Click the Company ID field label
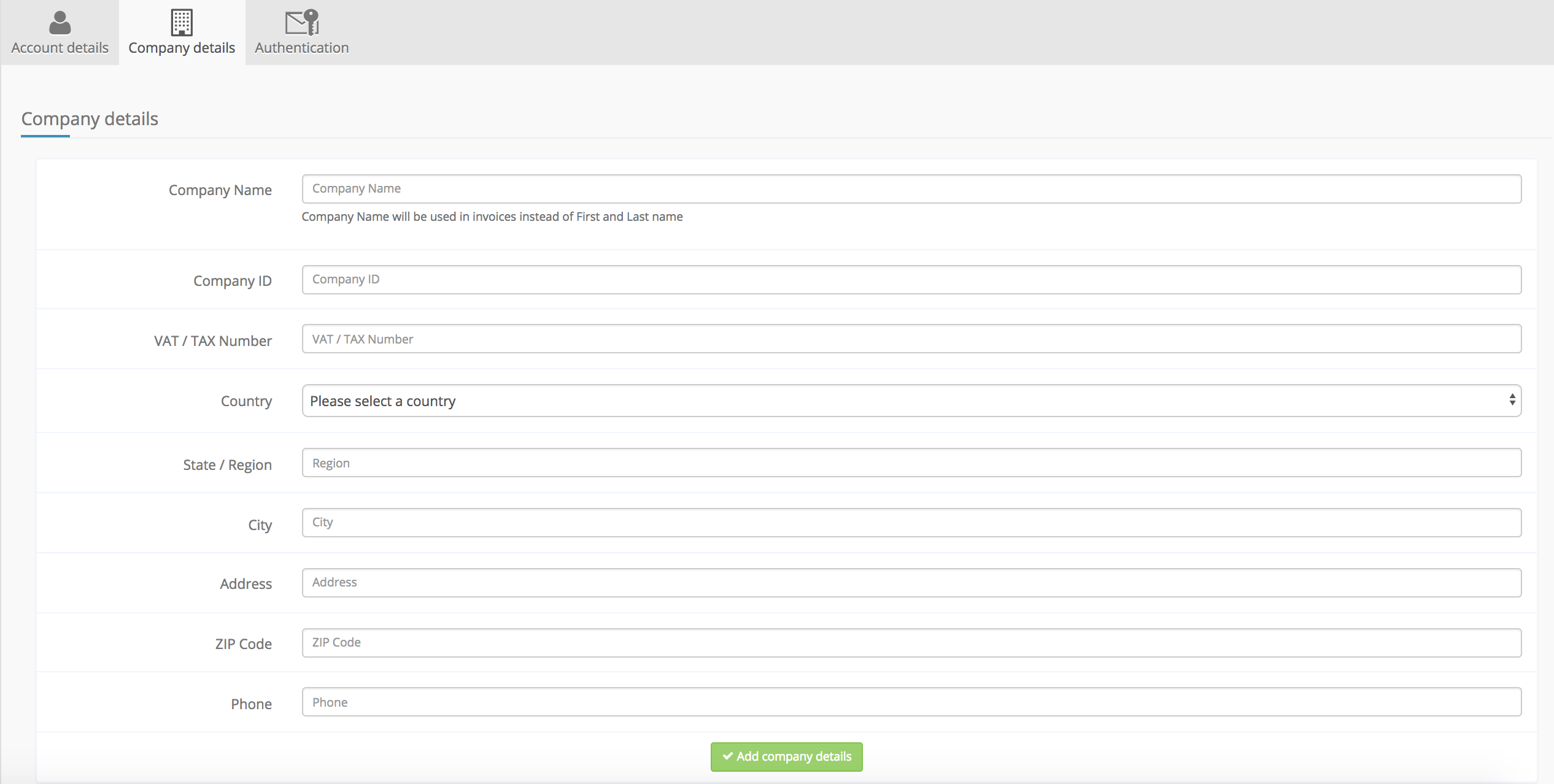1554x784 pixels. pyautogui.click(x=233, y=281)
